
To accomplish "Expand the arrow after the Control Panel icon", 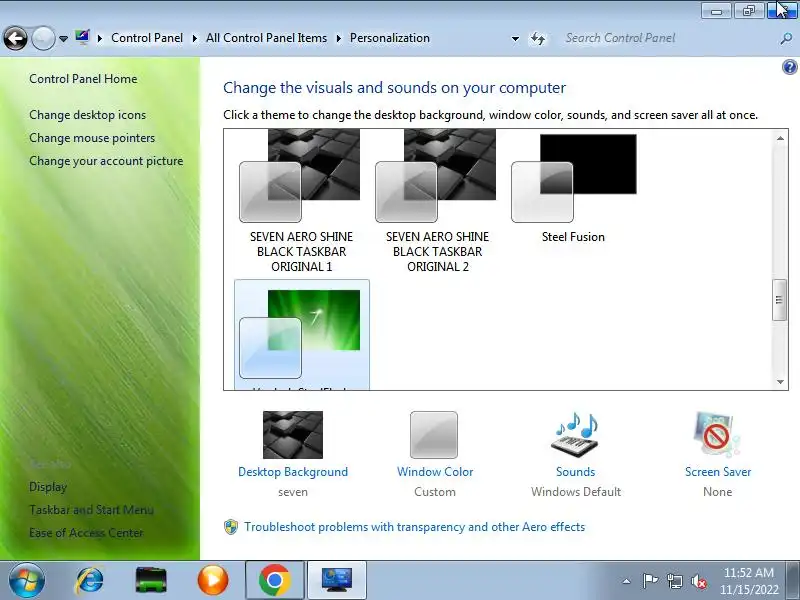I will point(100,38).
